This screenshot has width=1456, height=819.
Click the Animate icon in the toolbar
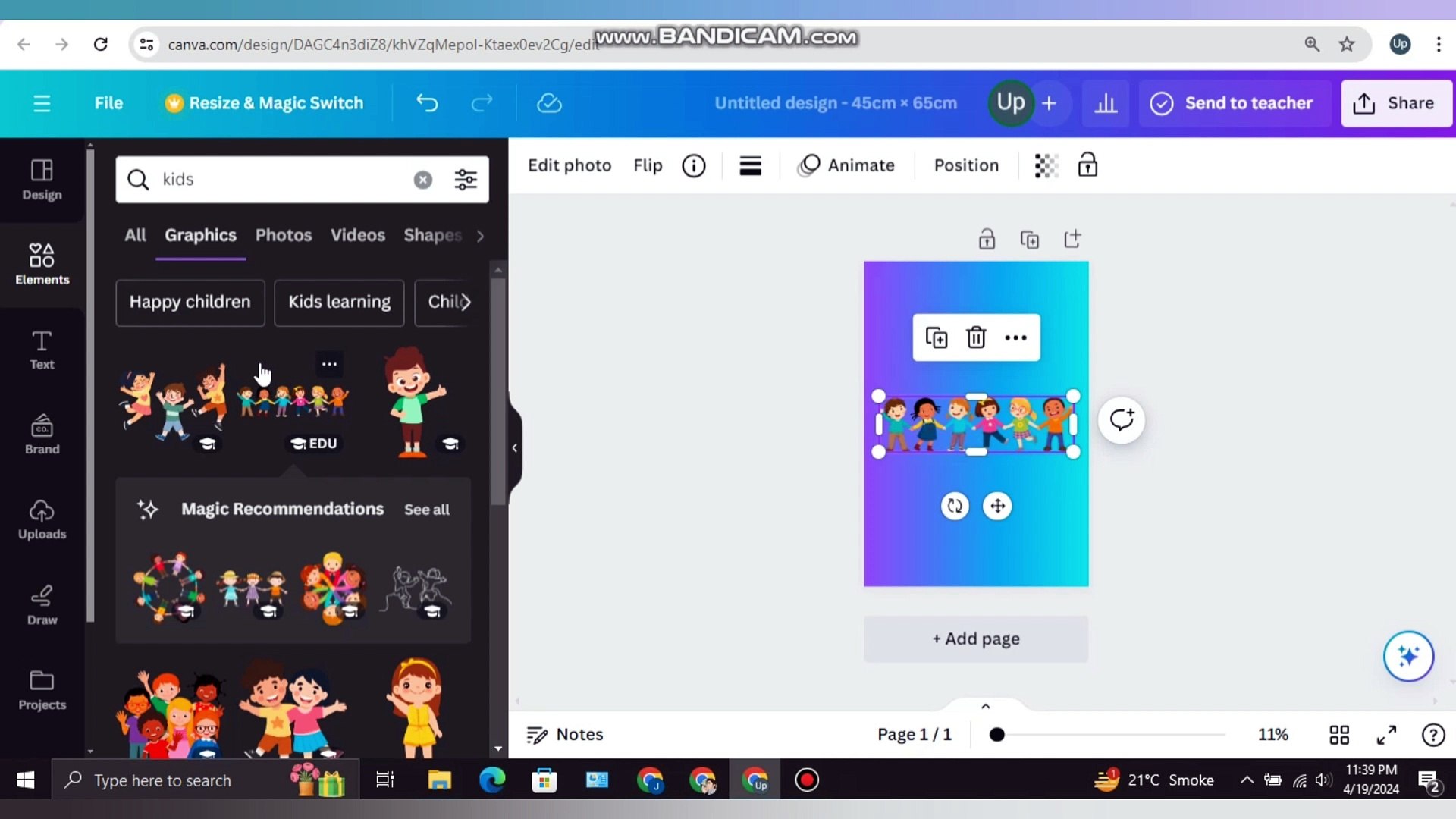(x=848, y=165)
